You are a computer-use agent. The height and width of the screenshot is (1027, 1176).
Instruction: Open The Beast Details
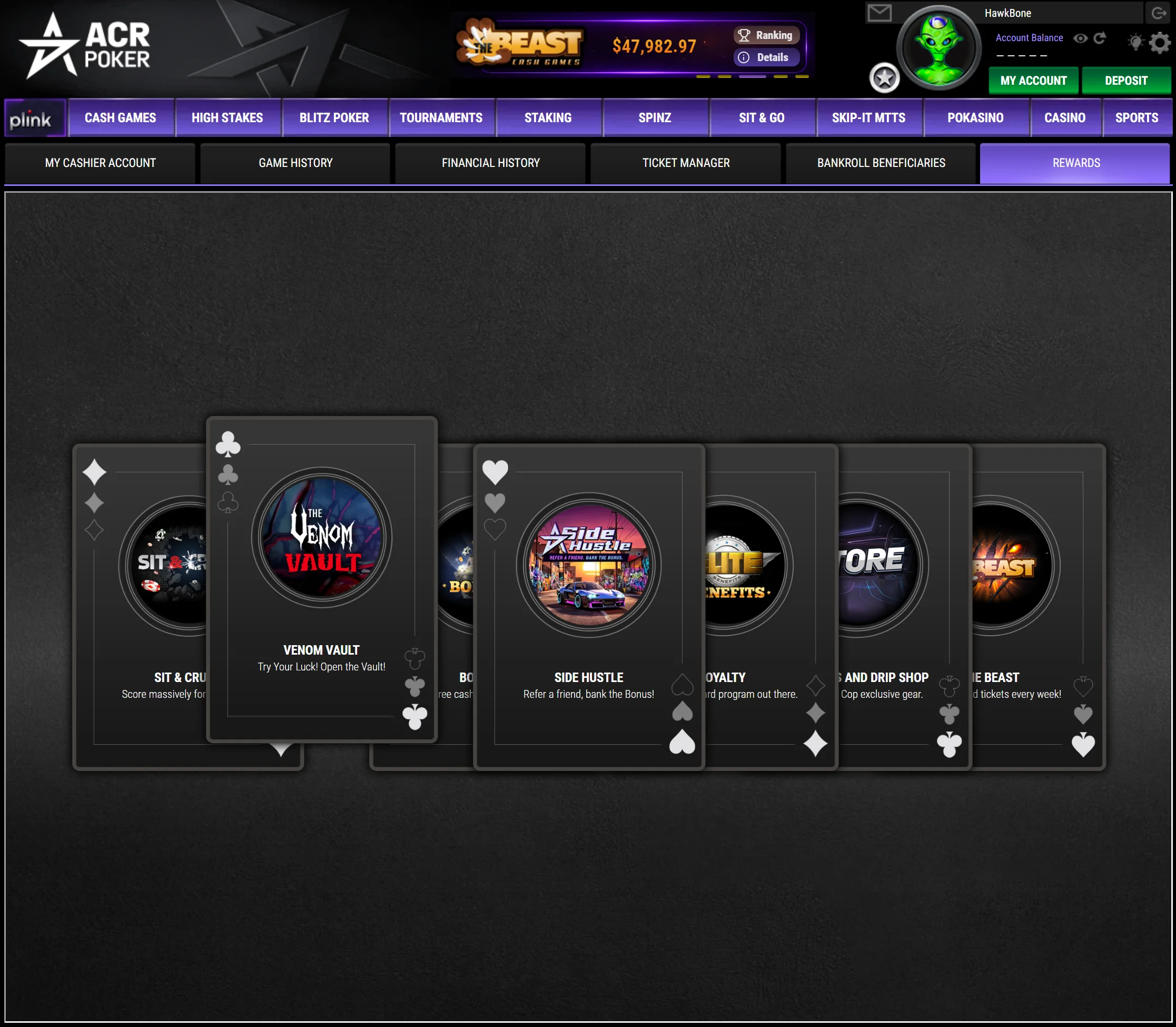tap(766, 57)
